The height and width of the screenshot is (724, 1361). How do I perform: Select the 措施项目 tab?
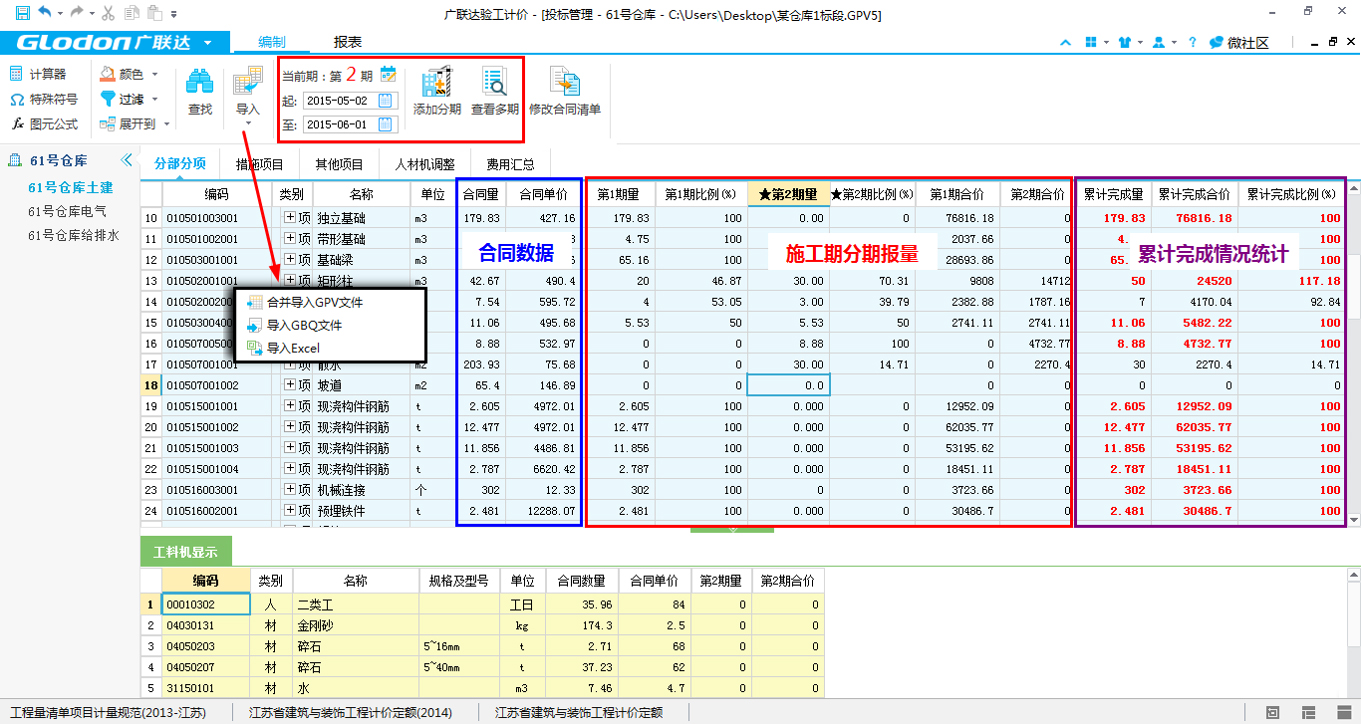(x=260, y=164)
